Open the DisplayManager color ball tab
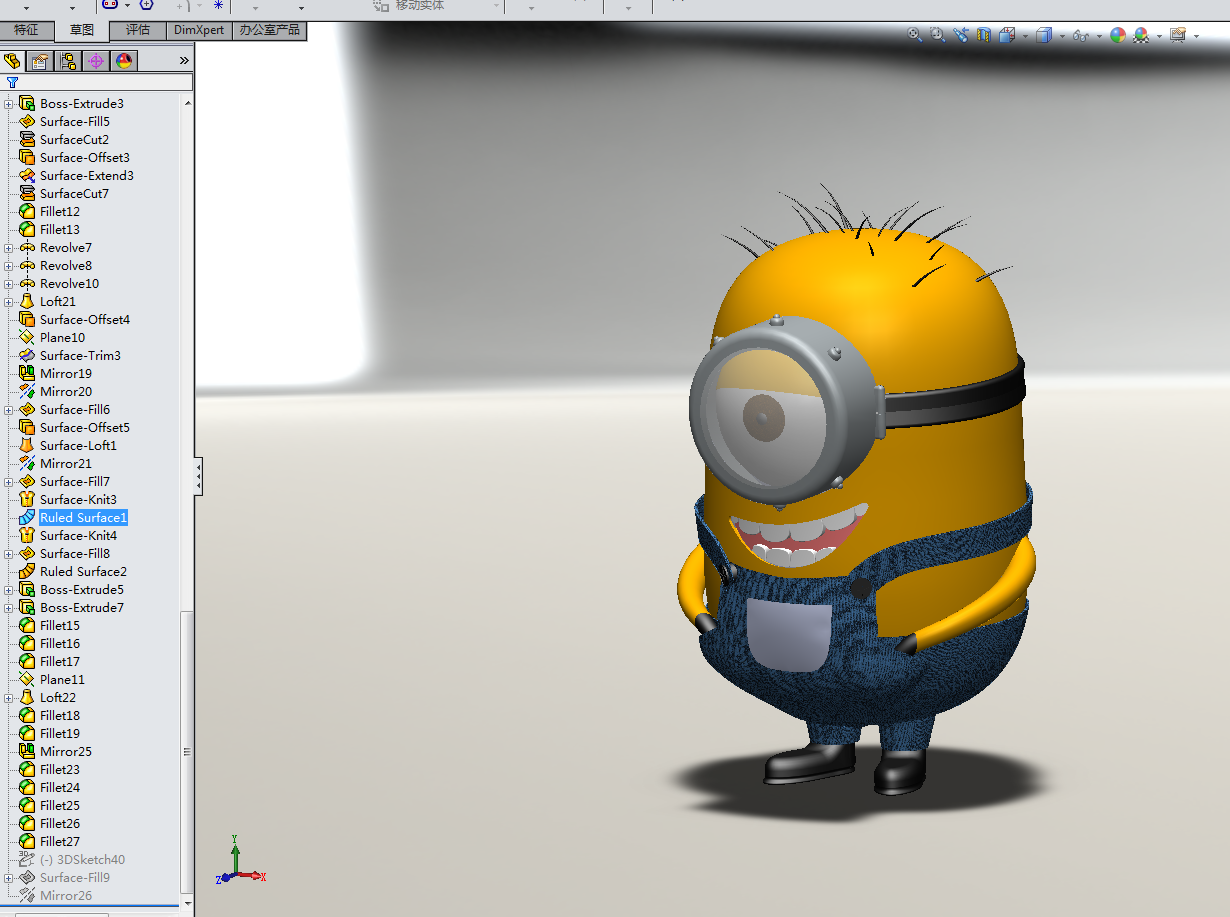This screenshot has width=1230, height=917. [x=124, y=61]
